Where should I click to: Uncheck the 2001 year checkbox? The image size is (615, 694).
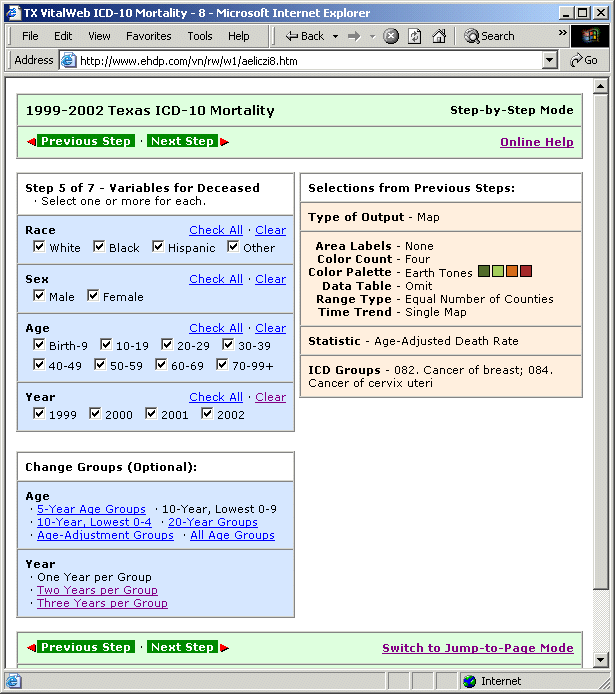coord(152,414)
